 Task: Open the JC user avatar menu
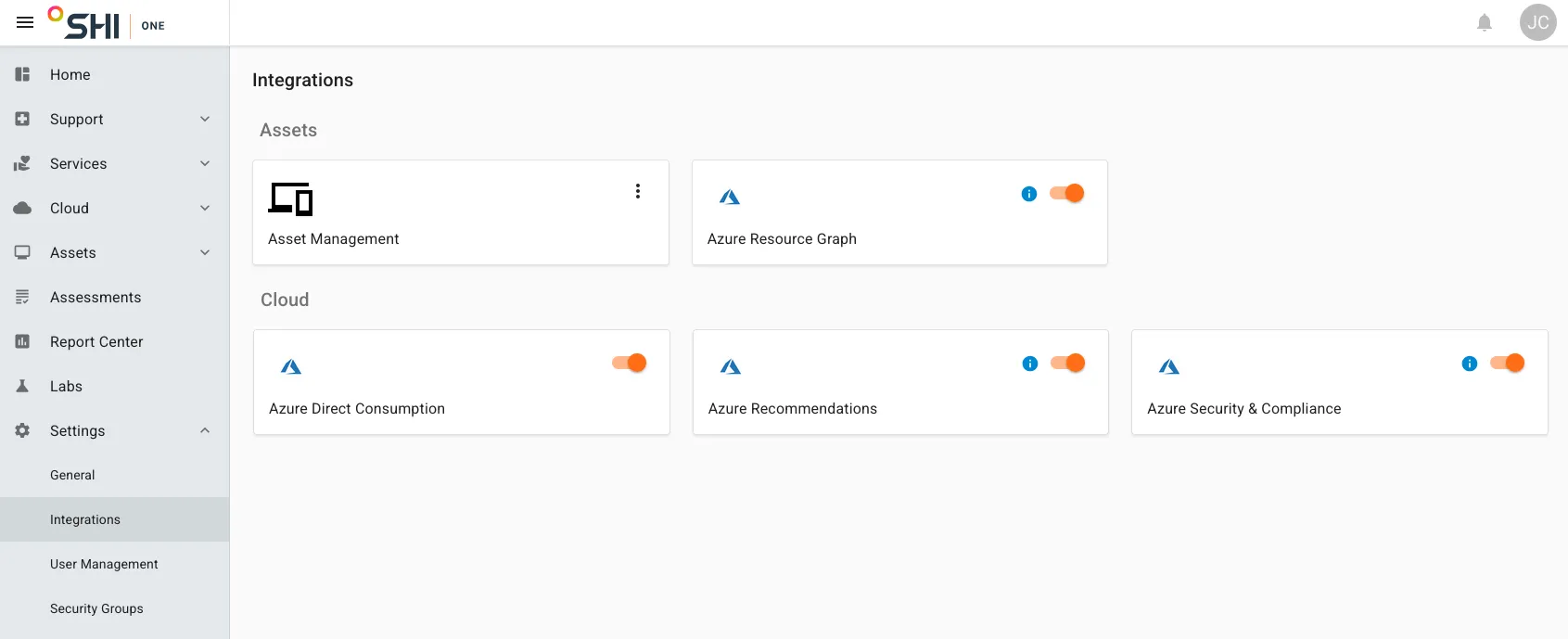pos(1537,22)
